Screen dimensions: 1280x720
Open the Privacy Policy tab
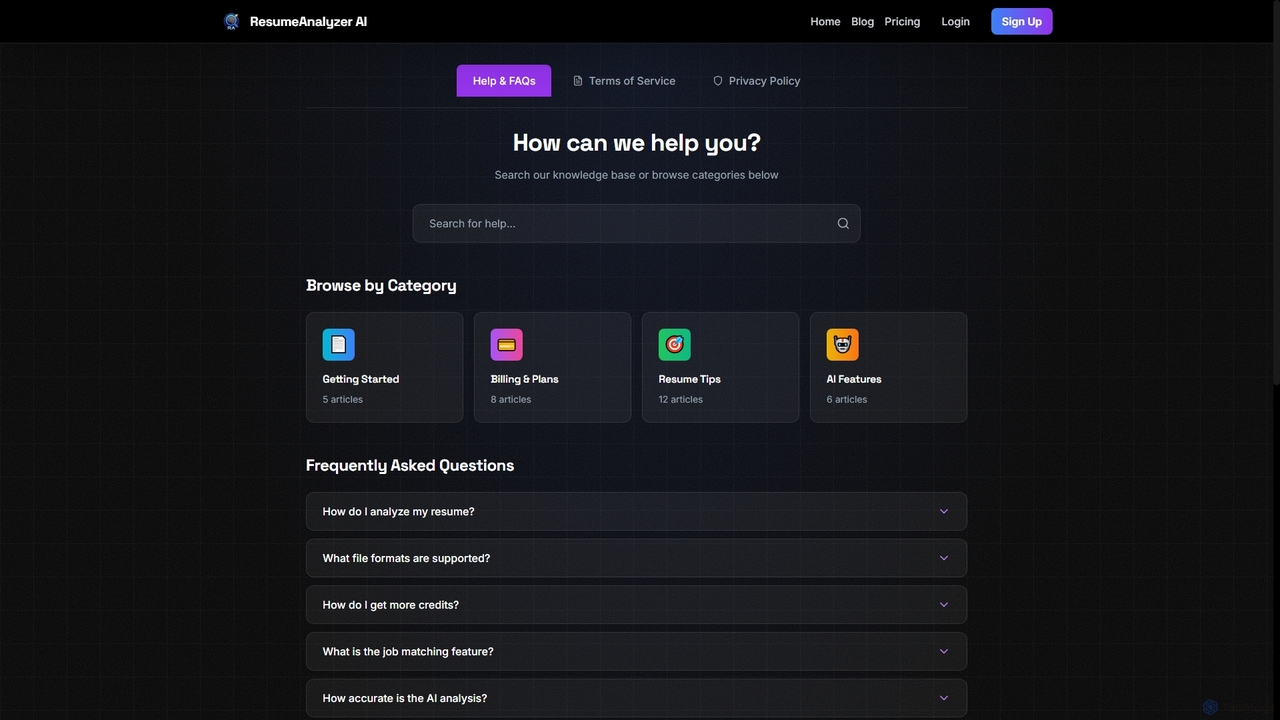pyautogui.click(x=757, y=81)
